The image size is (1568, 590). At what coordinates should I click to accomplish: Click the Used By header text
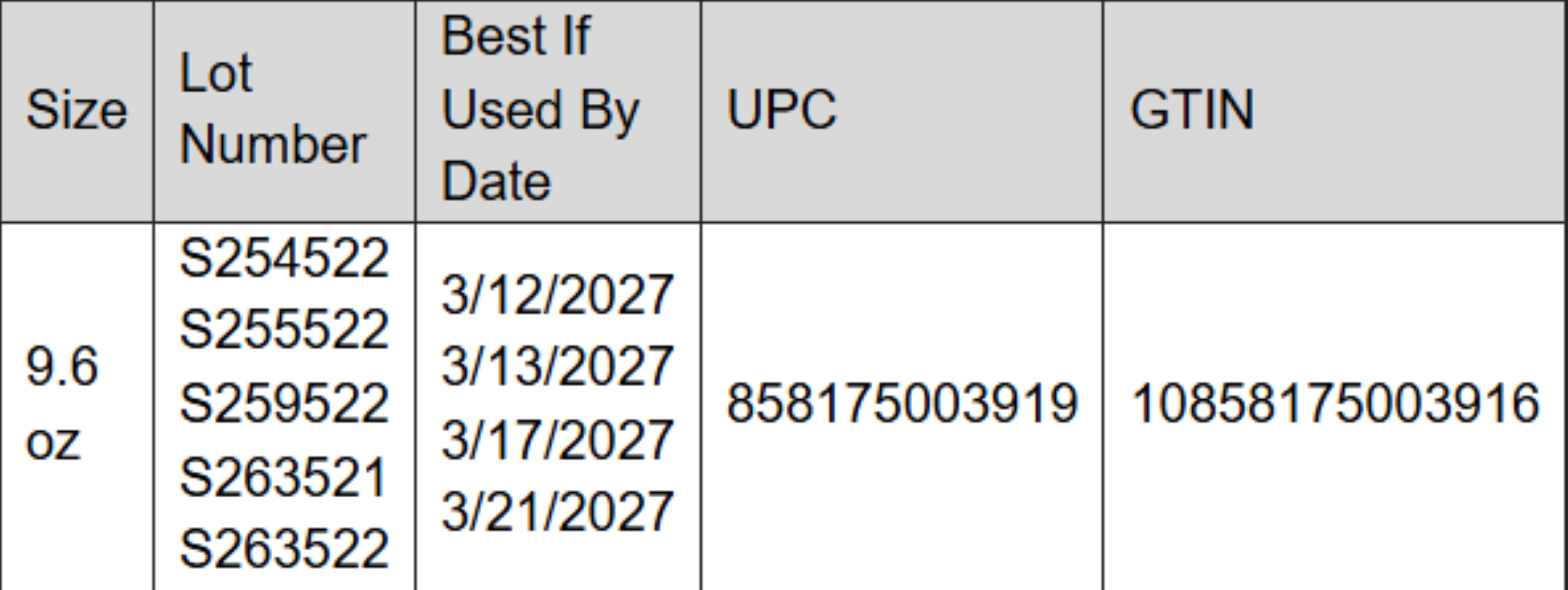click(540, 110)
